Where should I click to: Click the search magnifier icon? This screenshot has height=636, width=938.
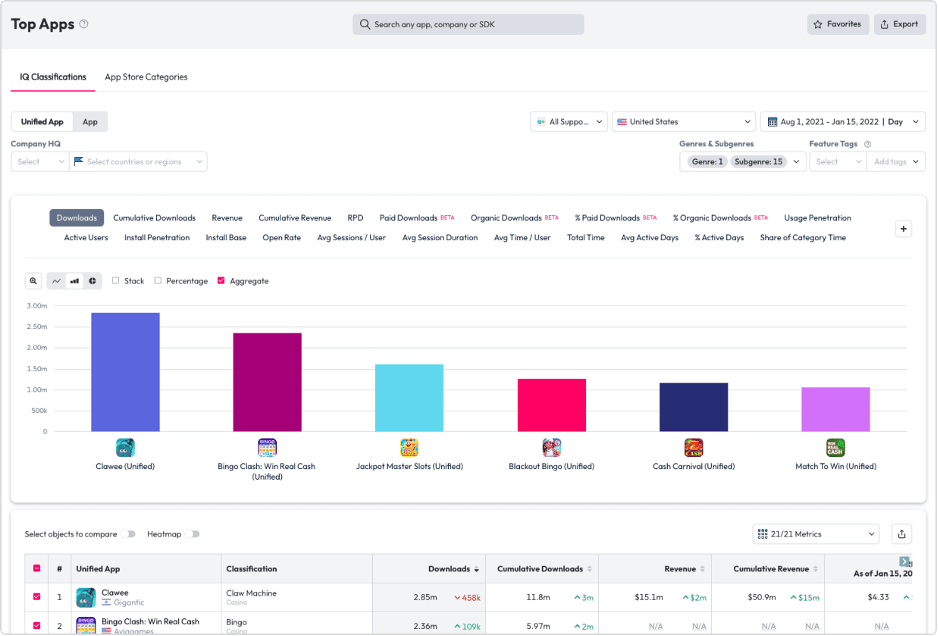pos(364,25)
